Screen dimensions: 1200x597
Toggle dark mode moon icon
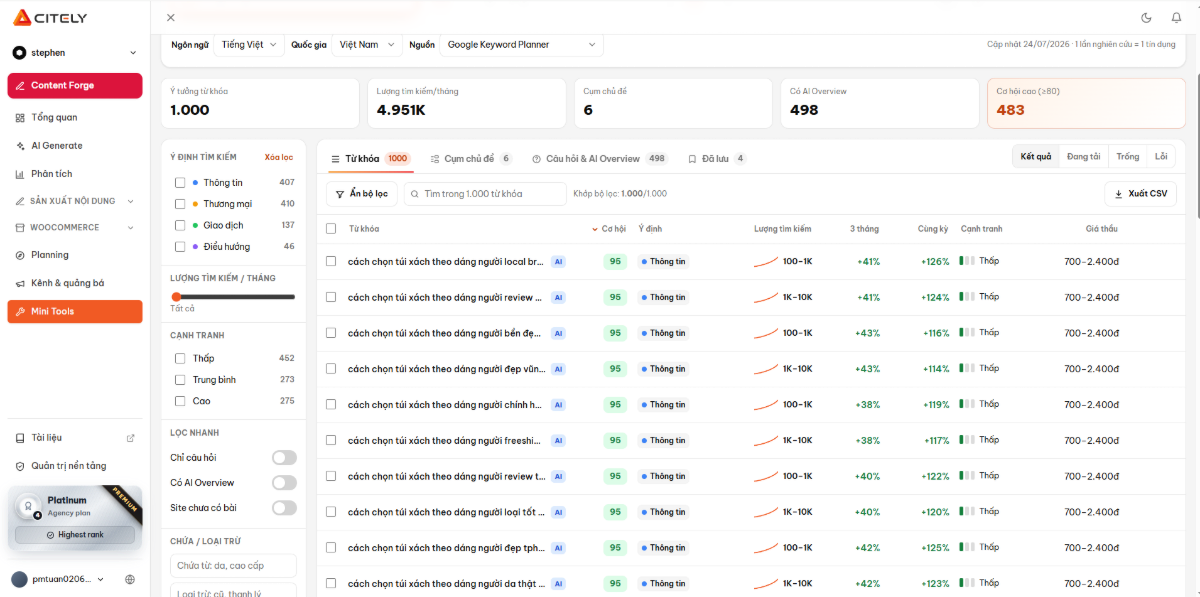tap(1146, 17)
